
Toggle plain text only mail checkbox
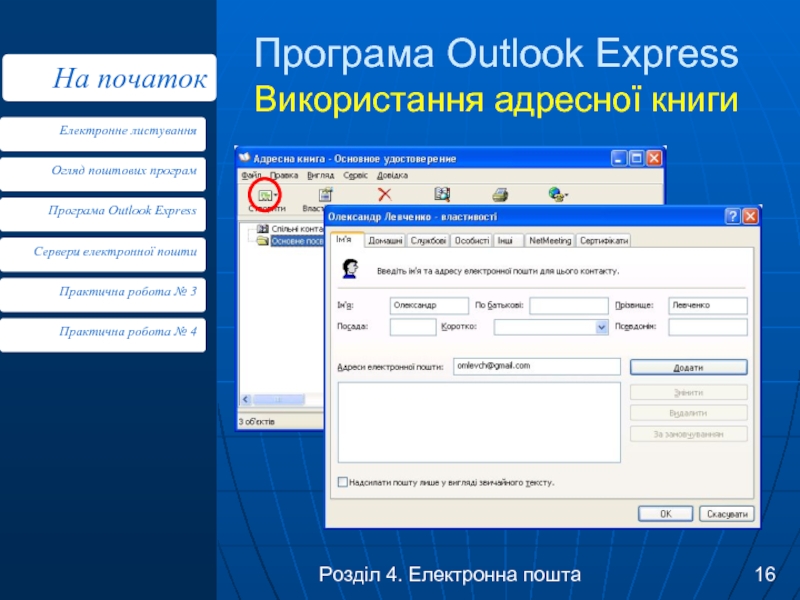(x=343, y=482)
